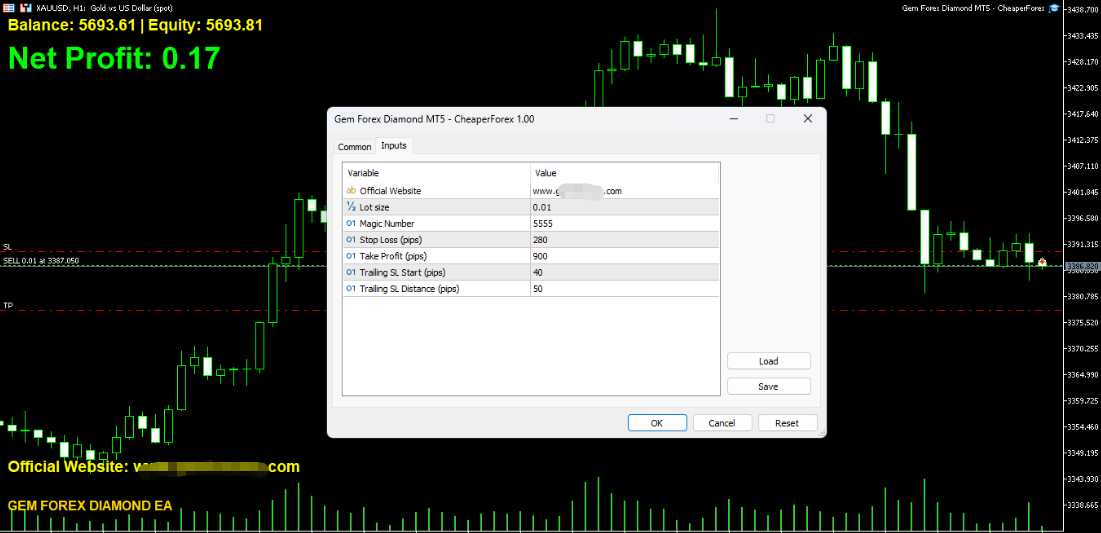Click the SELL 0.01 at 3387.050 order label
1101x533 pixels.
(x=41, y=260)
